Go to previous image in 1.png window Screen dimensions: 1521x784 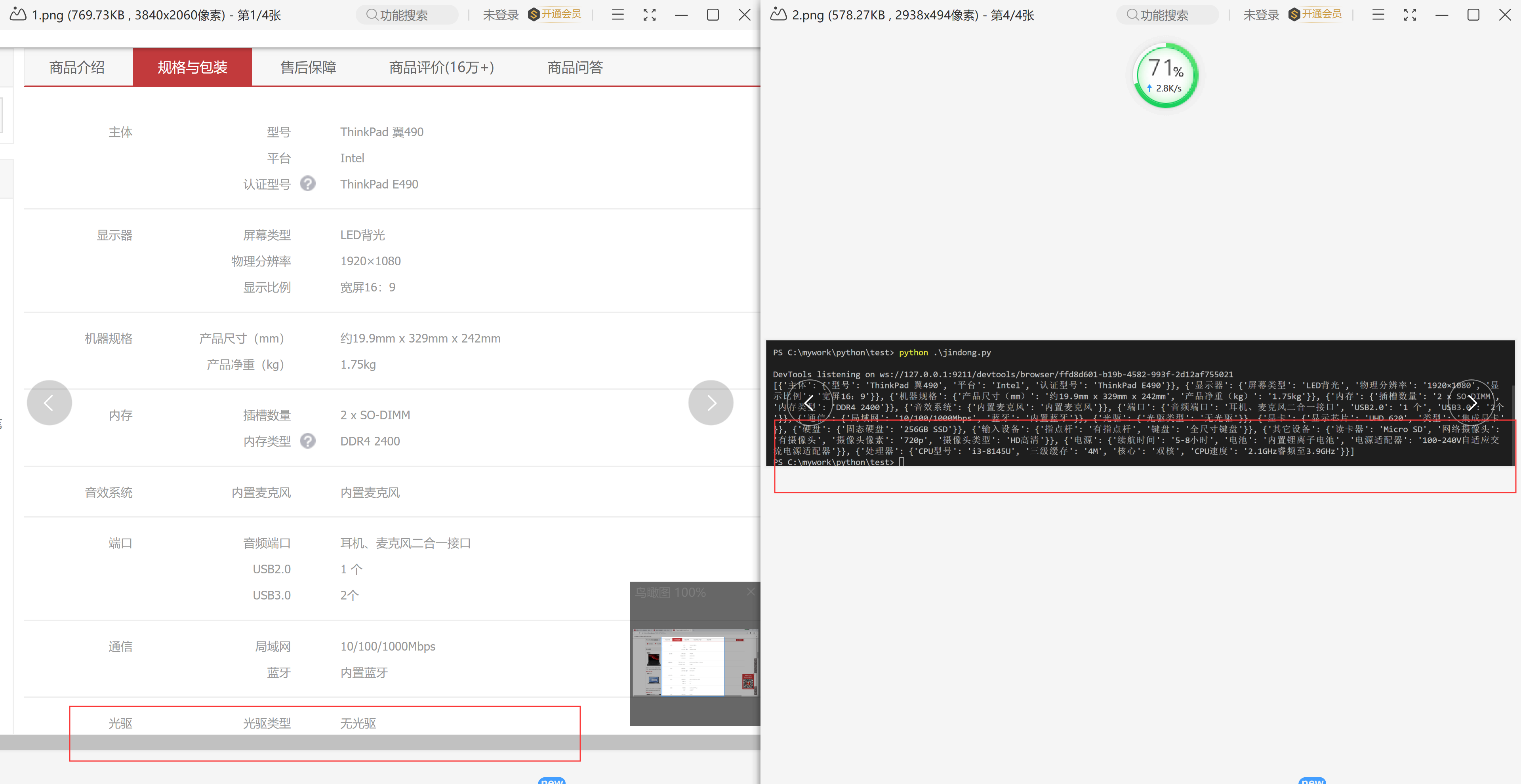49,403
